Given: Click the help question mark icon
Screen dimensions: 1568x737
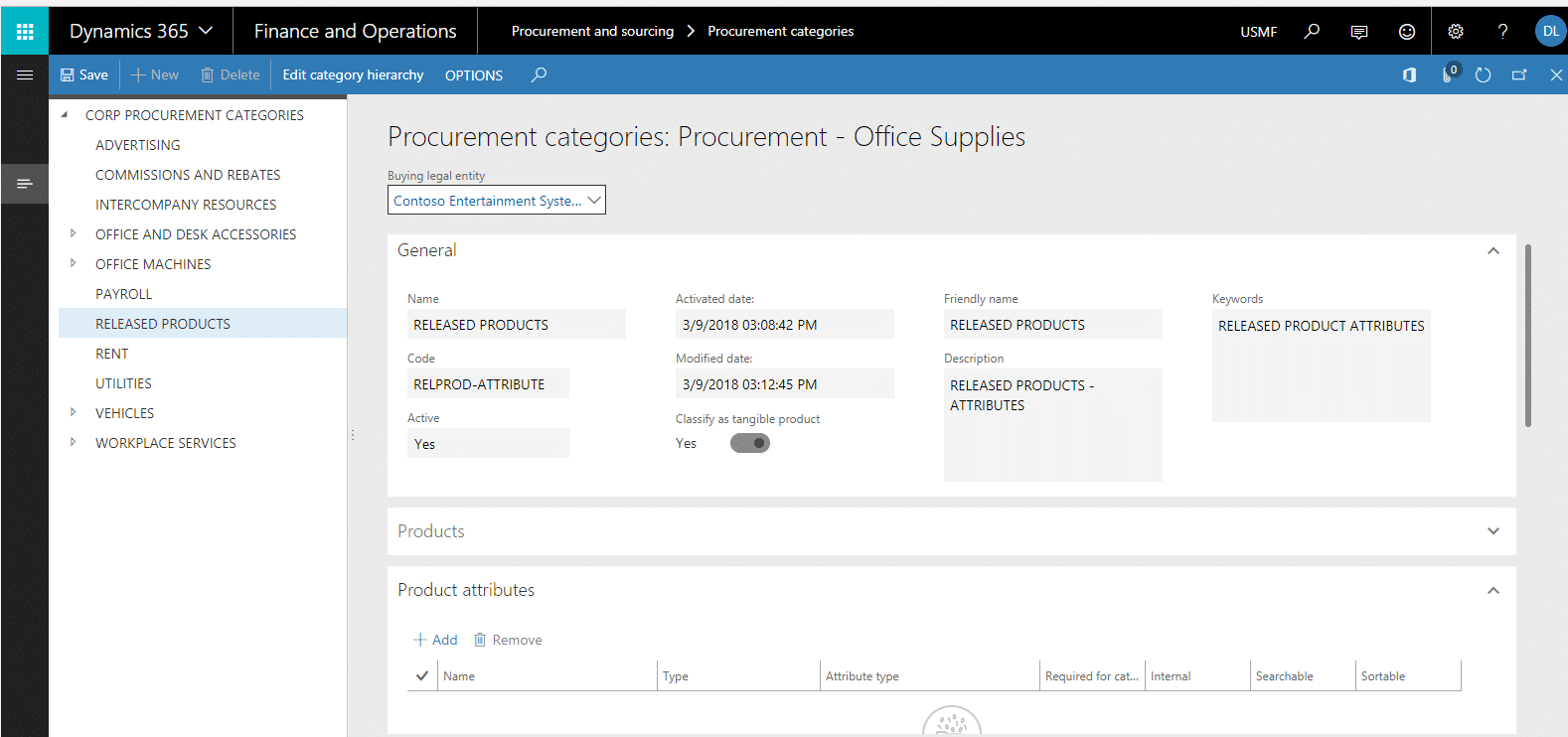Looking at the screenshot, I should coord(1503,32).
